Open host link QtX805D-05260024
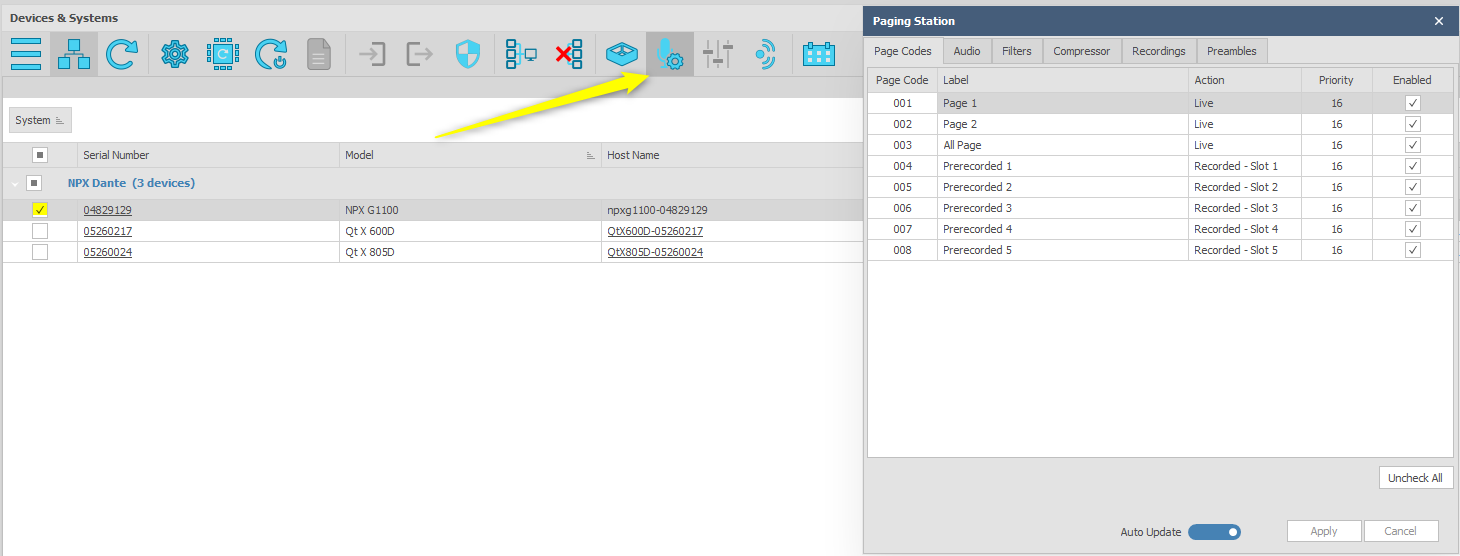 (x=655, y=252)
